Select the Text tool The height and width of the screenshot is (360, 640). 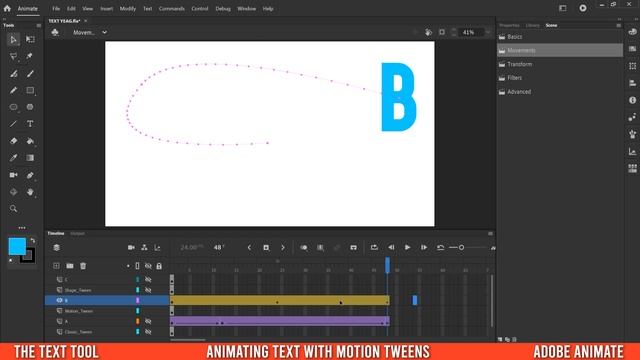(30, 124)
